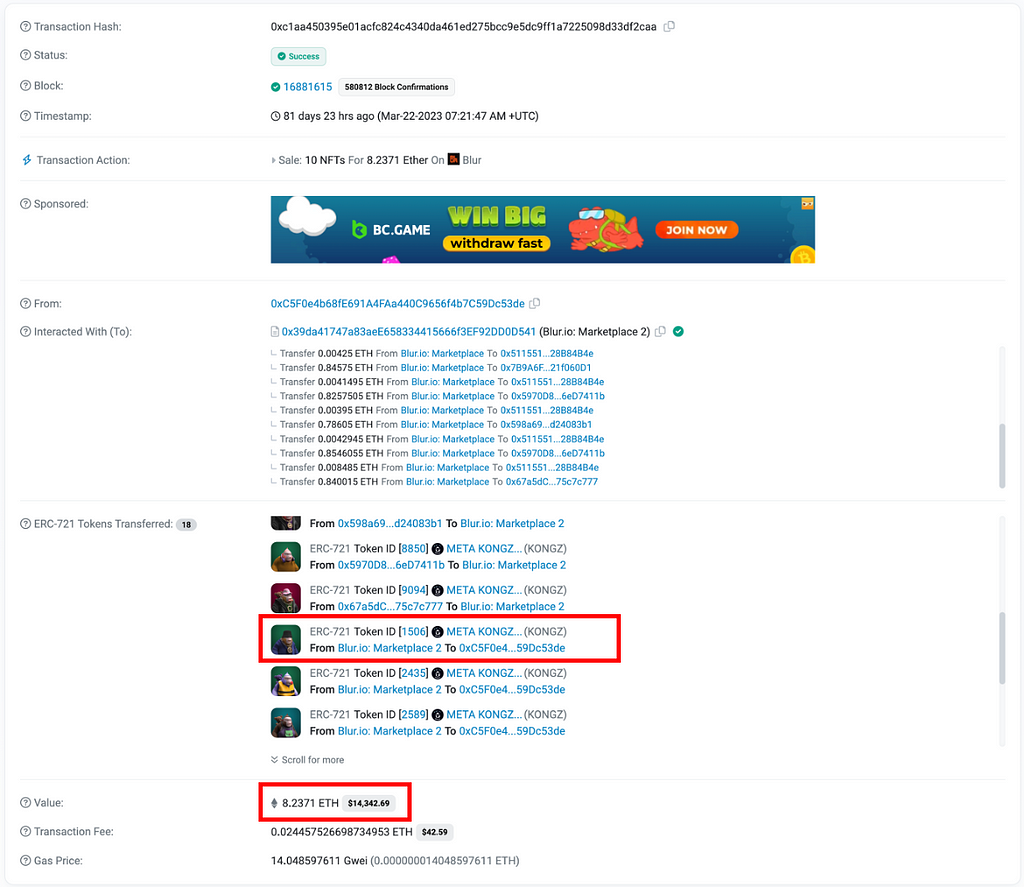Click the help icon beside Value
The width and height of the screenshot is (1024, 887).
25,803
